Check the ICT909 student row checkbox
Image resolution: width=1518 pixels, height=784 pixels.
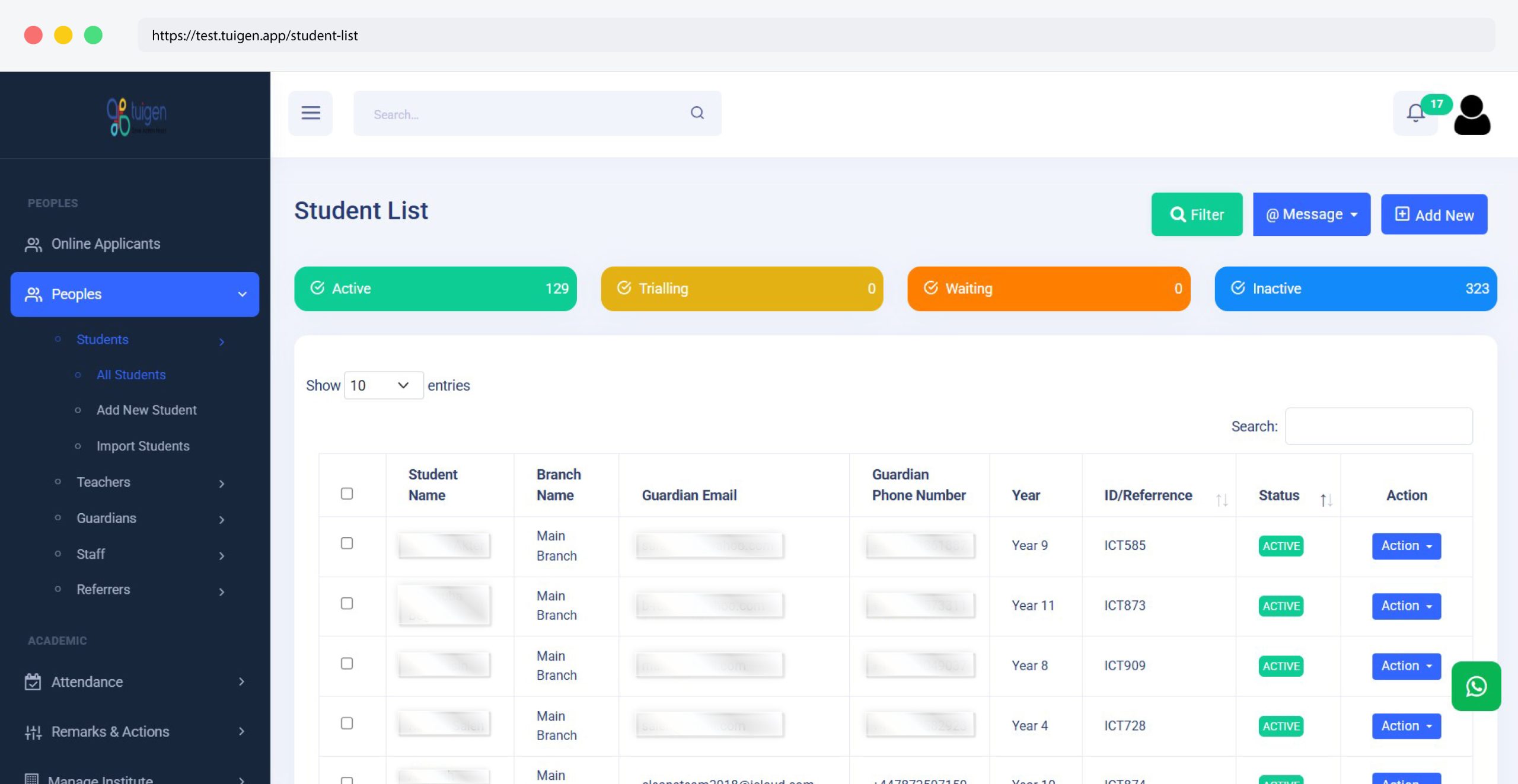347,664
